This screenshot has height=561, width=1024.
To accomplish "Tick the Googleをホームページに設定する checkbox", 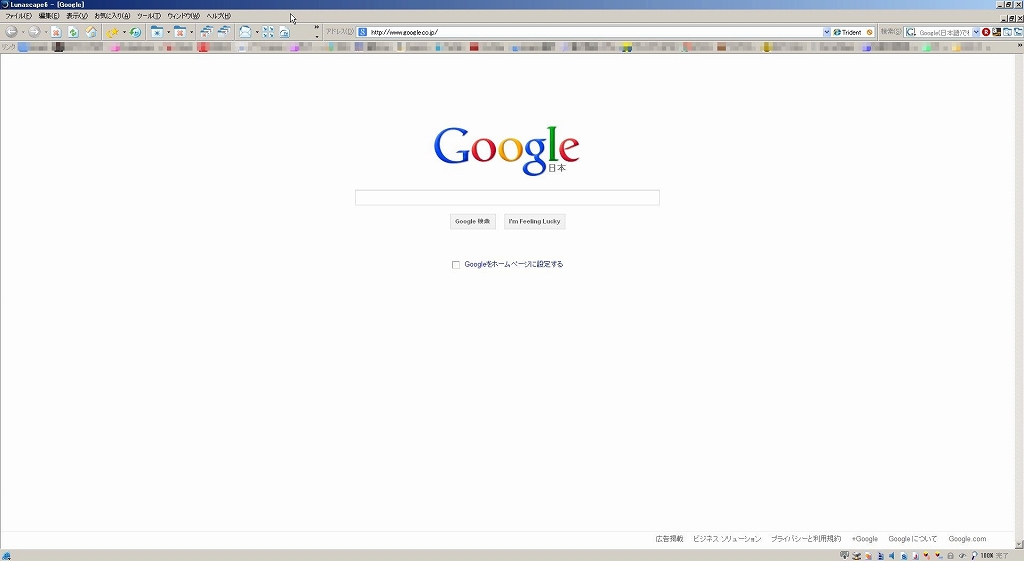I will pyautogui.click(x=456, y=264).
